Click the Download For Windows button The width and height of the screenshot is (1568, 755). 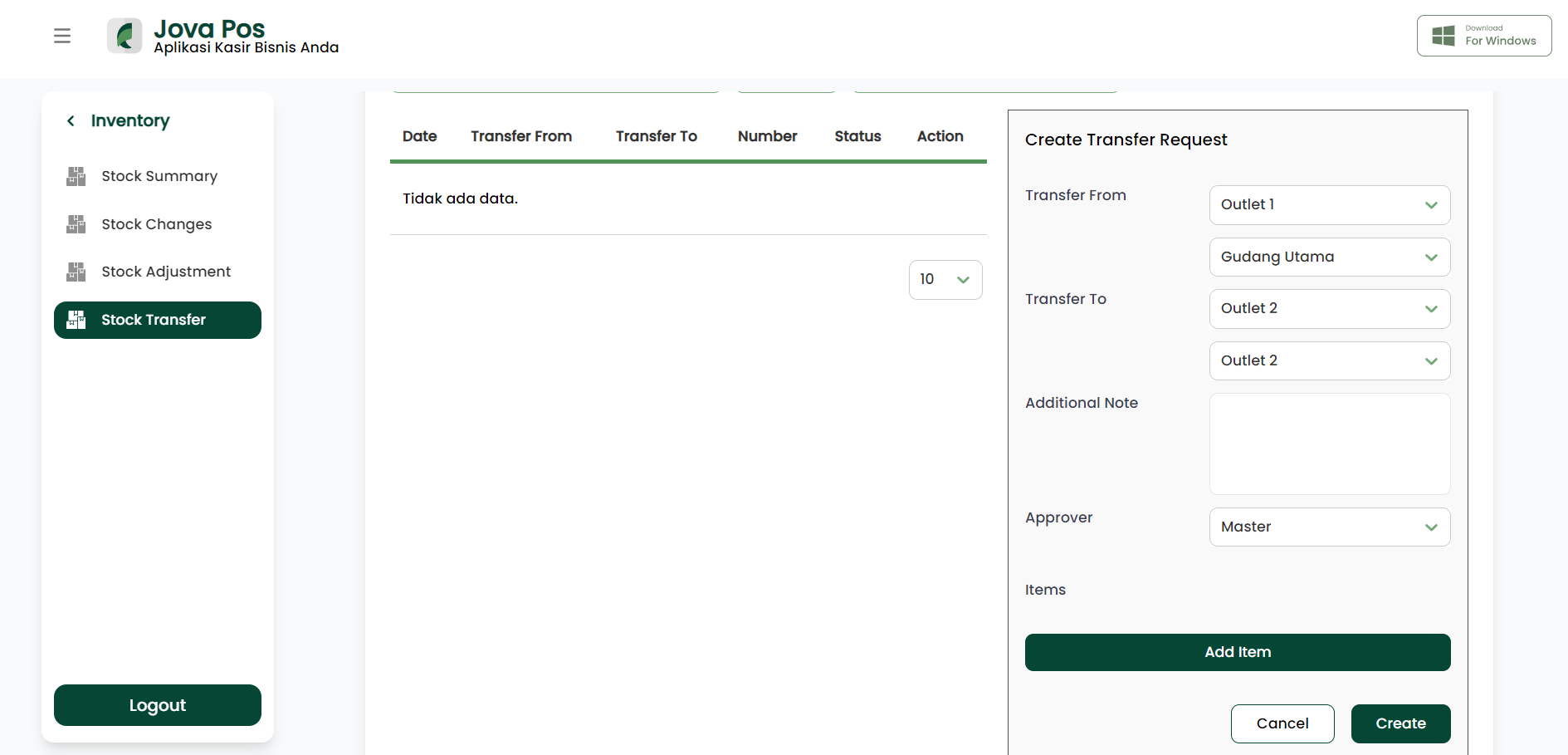point(1484,36)
